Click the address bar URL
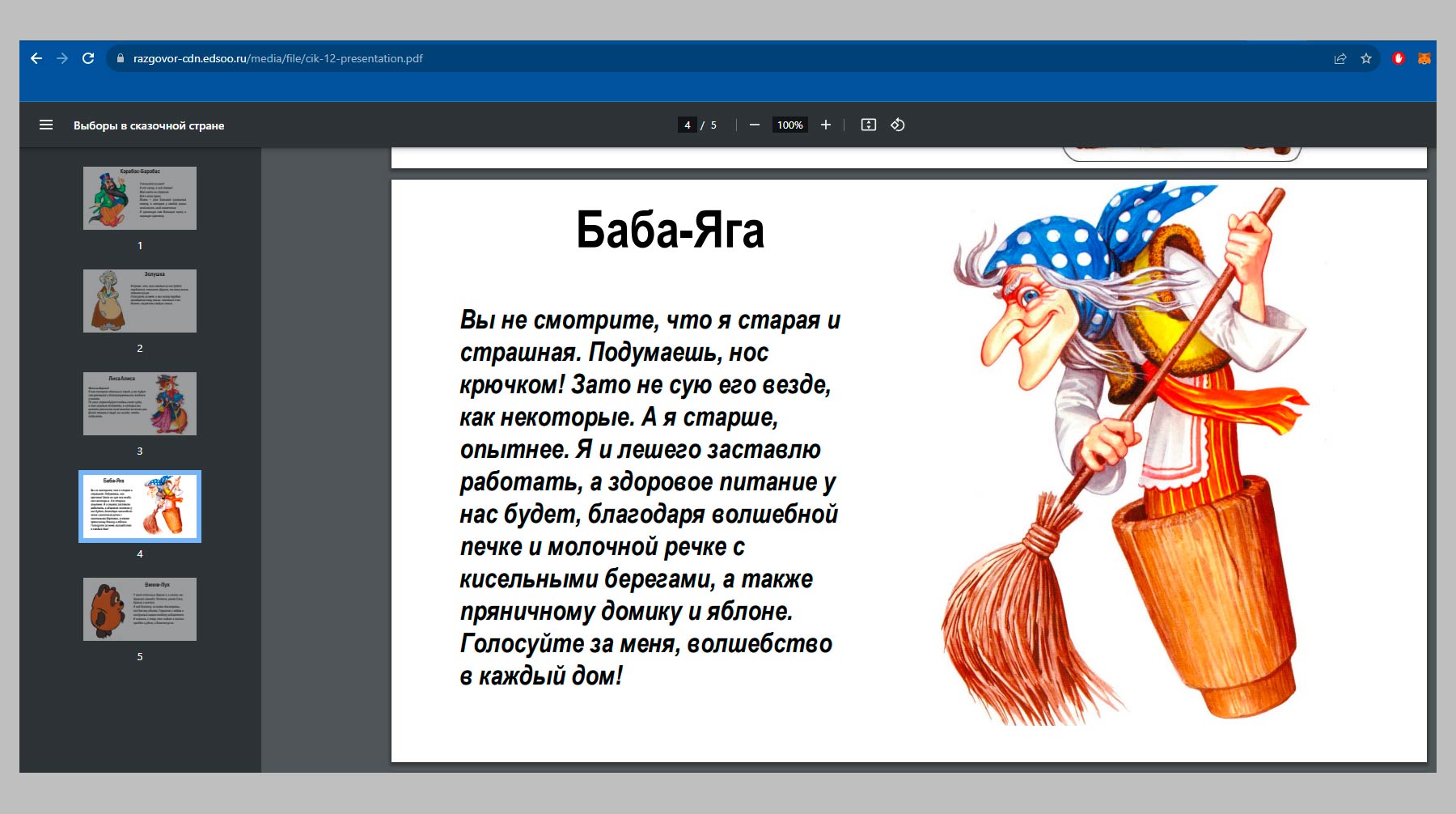The width and height of the screenshot is (1456, 814). (277, 58)
